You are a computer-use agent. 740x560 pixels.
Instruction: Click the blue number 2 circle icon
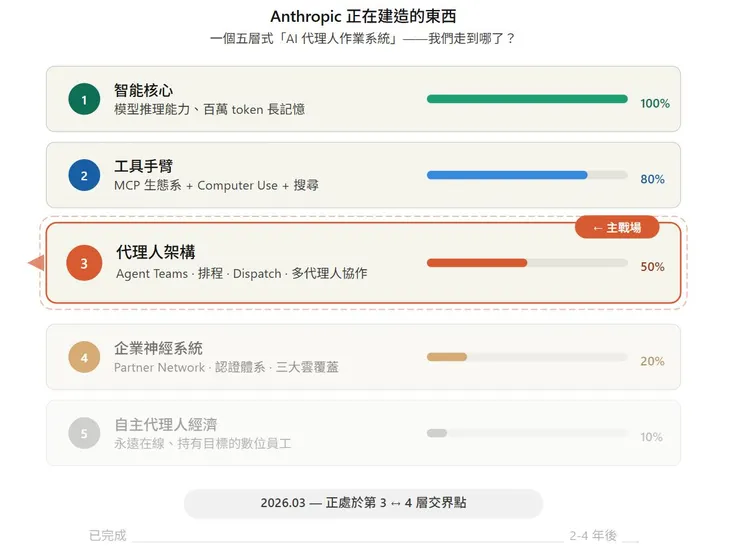pyautogui.click(x=84, y=176)
